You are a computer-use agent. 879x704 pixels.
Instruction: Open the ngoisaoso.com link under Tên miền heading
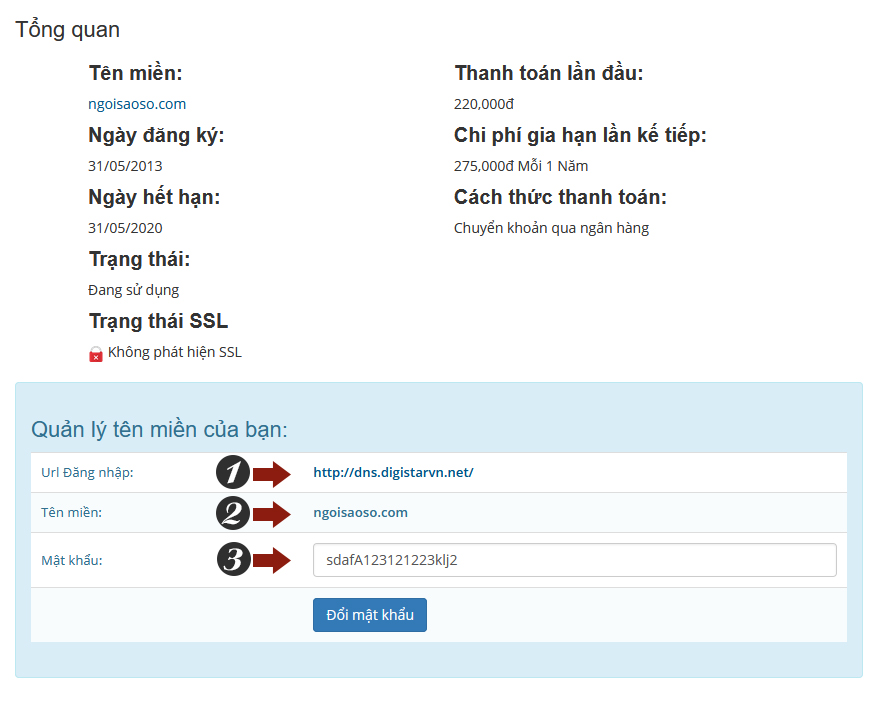137,104
